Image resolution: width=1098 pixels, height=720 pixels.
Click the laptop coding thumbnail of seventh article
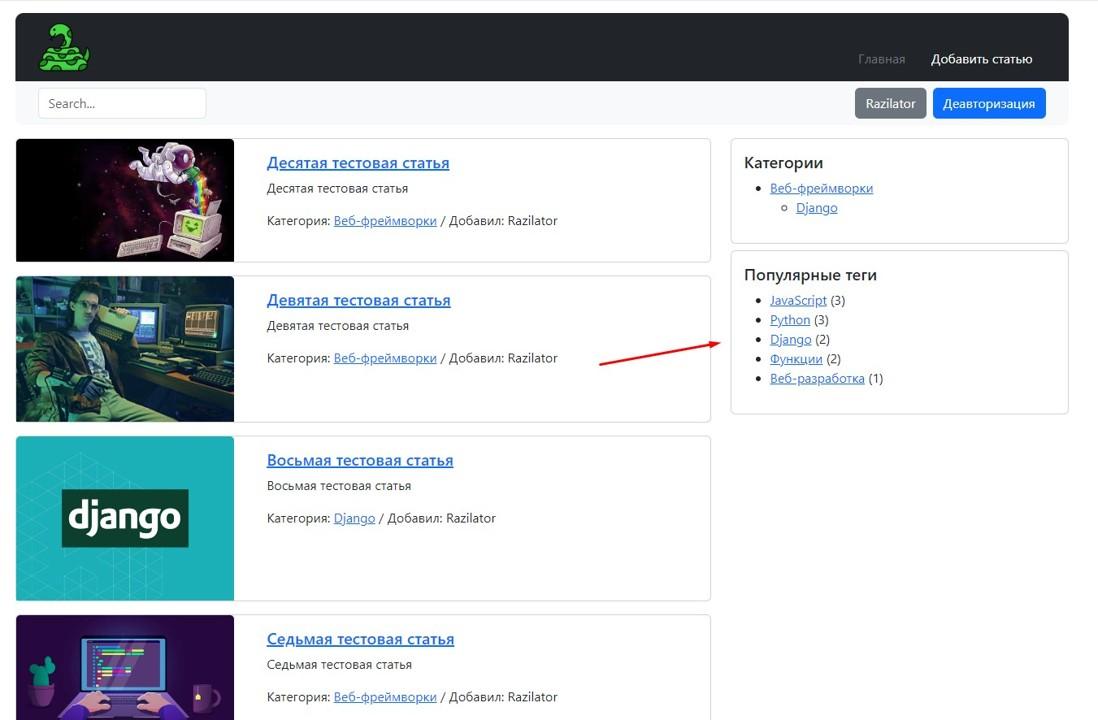pos(125,667)
